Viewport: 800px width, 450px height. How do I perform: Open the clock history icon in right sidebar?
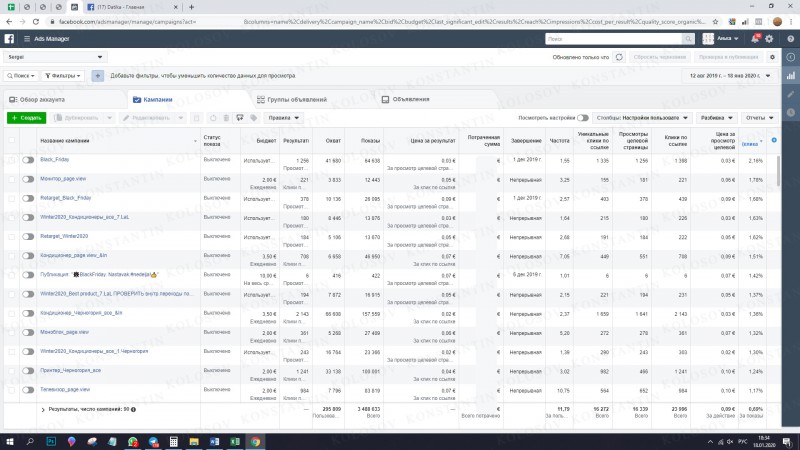tap(791, 112)
